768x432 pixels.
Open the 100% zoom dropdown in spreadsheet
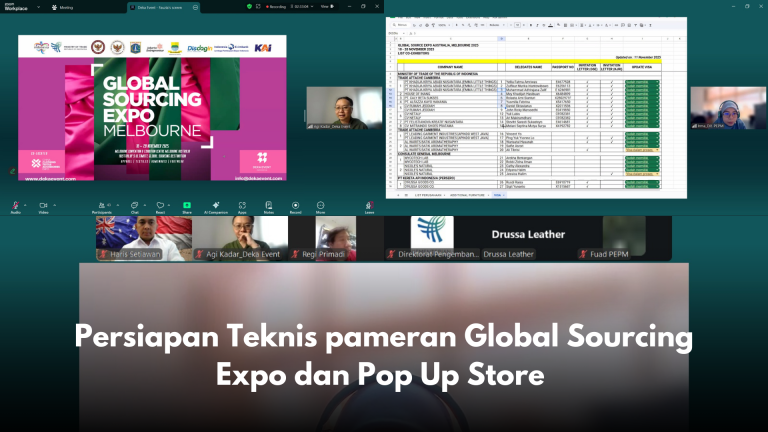point(444,25)
